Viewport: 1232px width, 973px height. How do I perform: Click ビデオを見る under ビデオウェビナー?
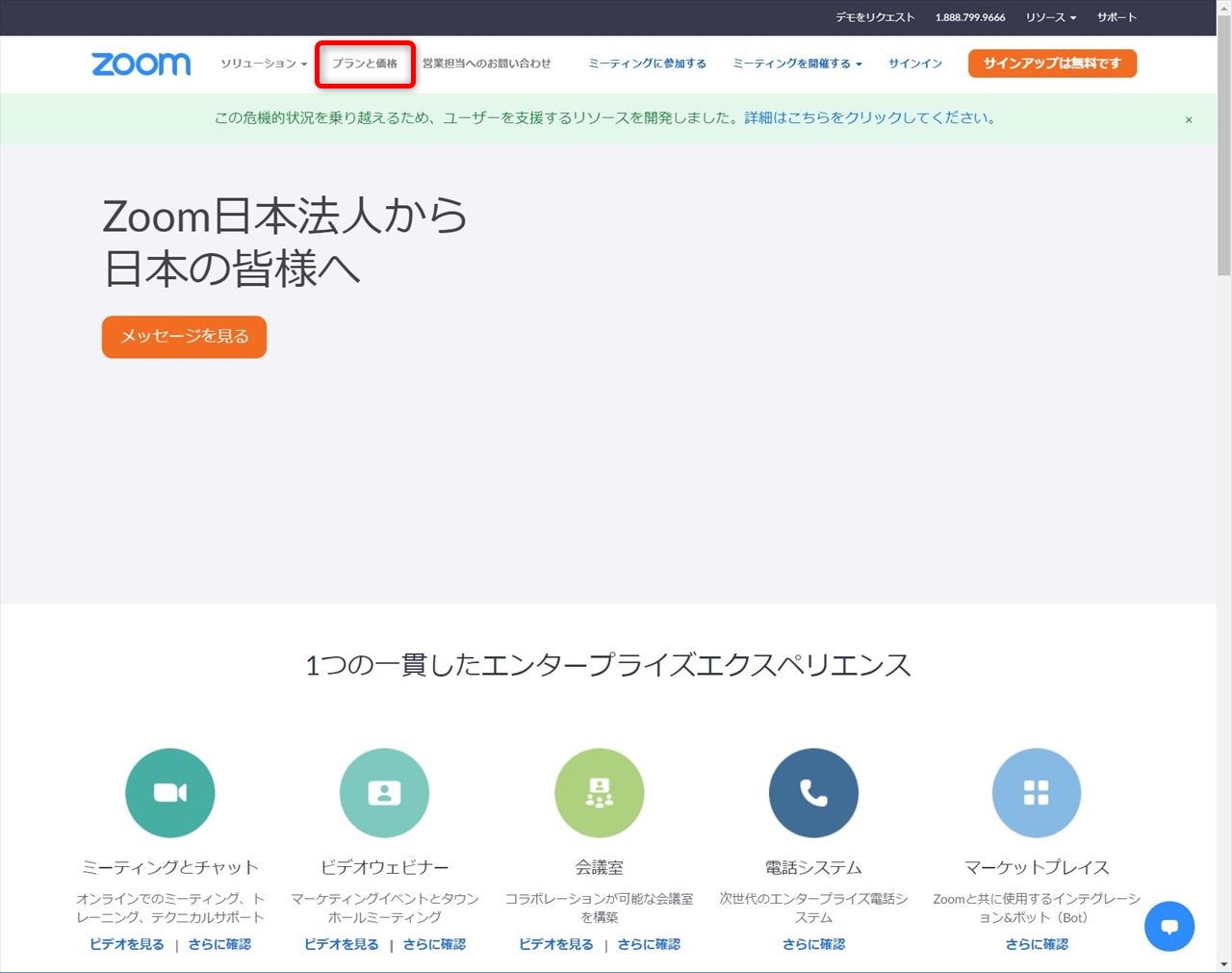pyautogui.click(x=342, y=944)
